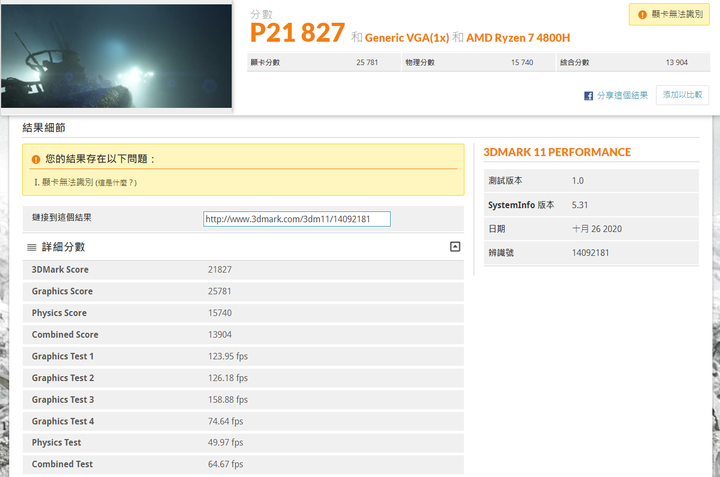Click the 顯卡分數 25 781 cell
This screenshot has width=720, height=477.
pos(324,62)
